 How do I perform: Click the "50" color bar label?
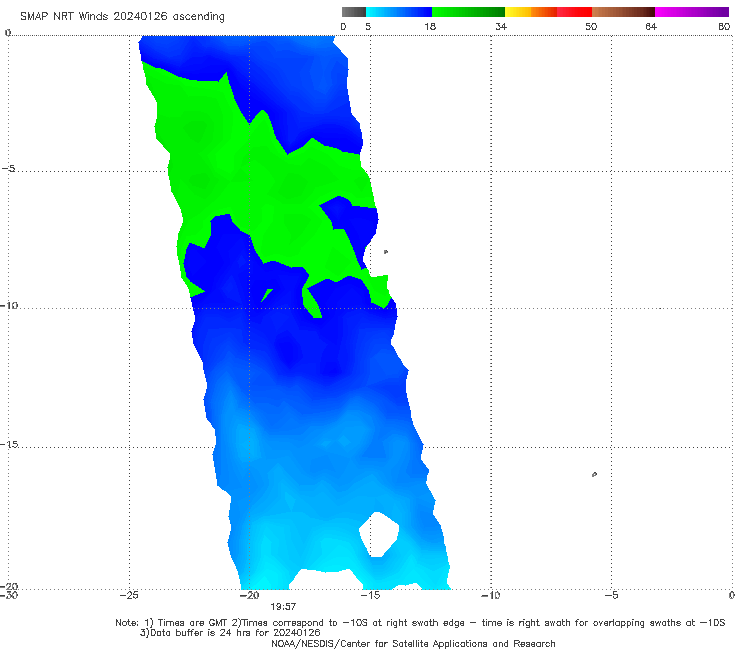tap(591, 26)
